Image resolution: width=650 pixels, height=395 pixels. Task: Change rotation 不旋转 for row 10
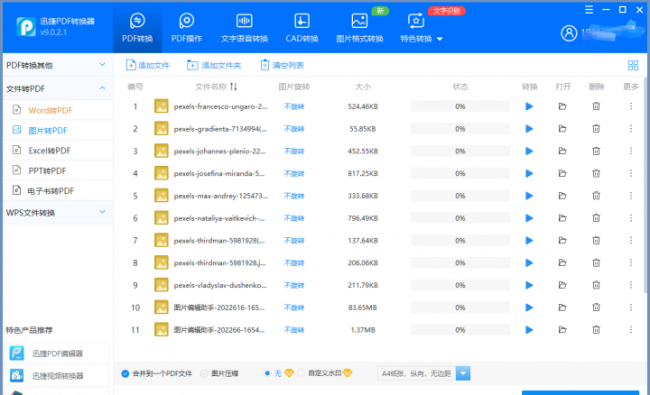(x=294, y=308)
